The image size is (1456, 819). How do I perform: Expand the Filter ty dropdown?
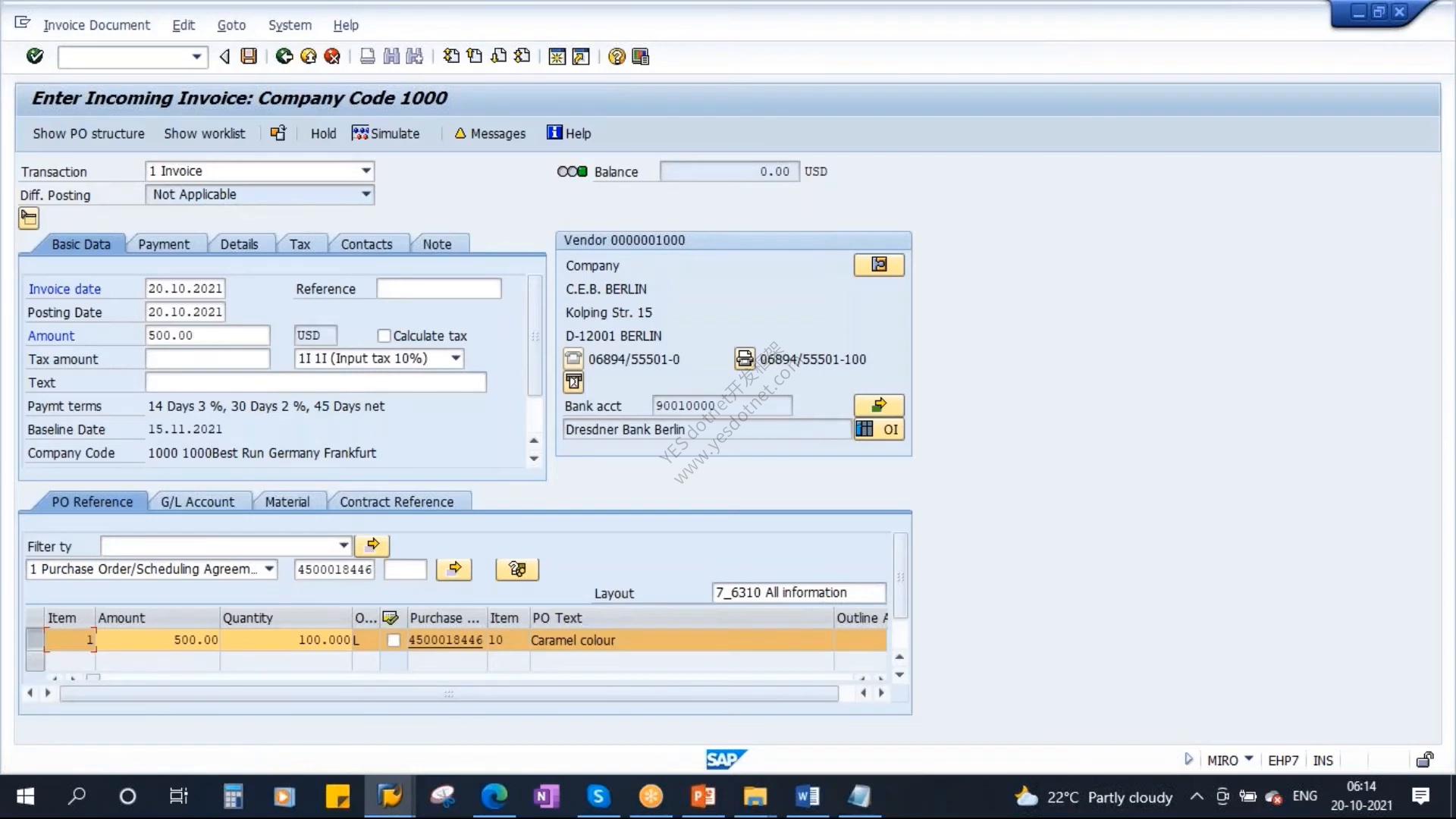[344, 545]
